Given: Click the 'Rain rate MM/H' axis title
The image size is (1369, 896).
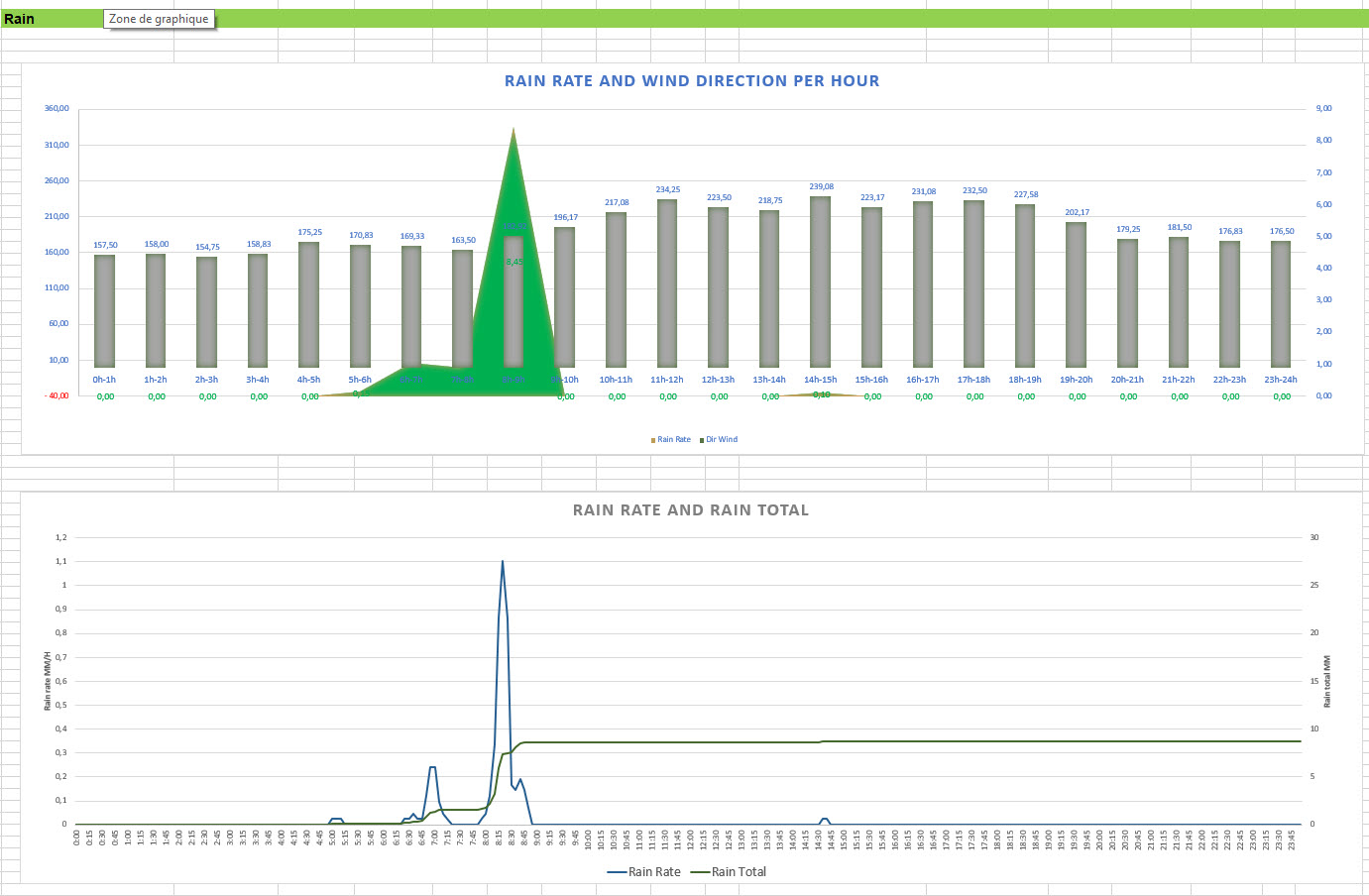Looking at the screenshot, I should click(x=48, y=681).
